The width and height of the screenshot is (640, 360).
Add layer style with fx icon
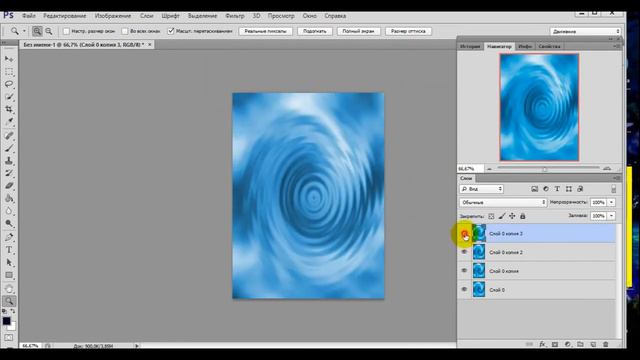click(x=542, y=344)
